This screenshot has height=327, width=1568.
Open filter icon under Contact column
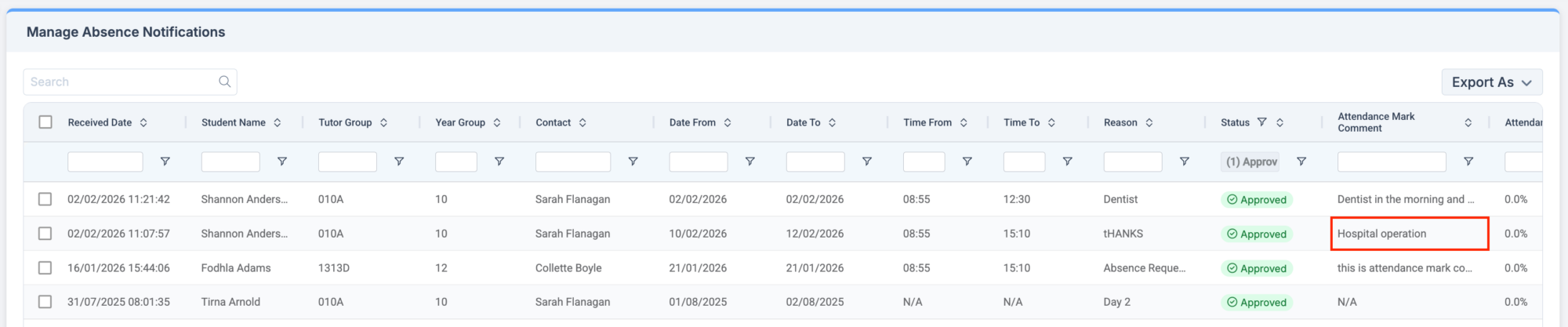(633, 162)
